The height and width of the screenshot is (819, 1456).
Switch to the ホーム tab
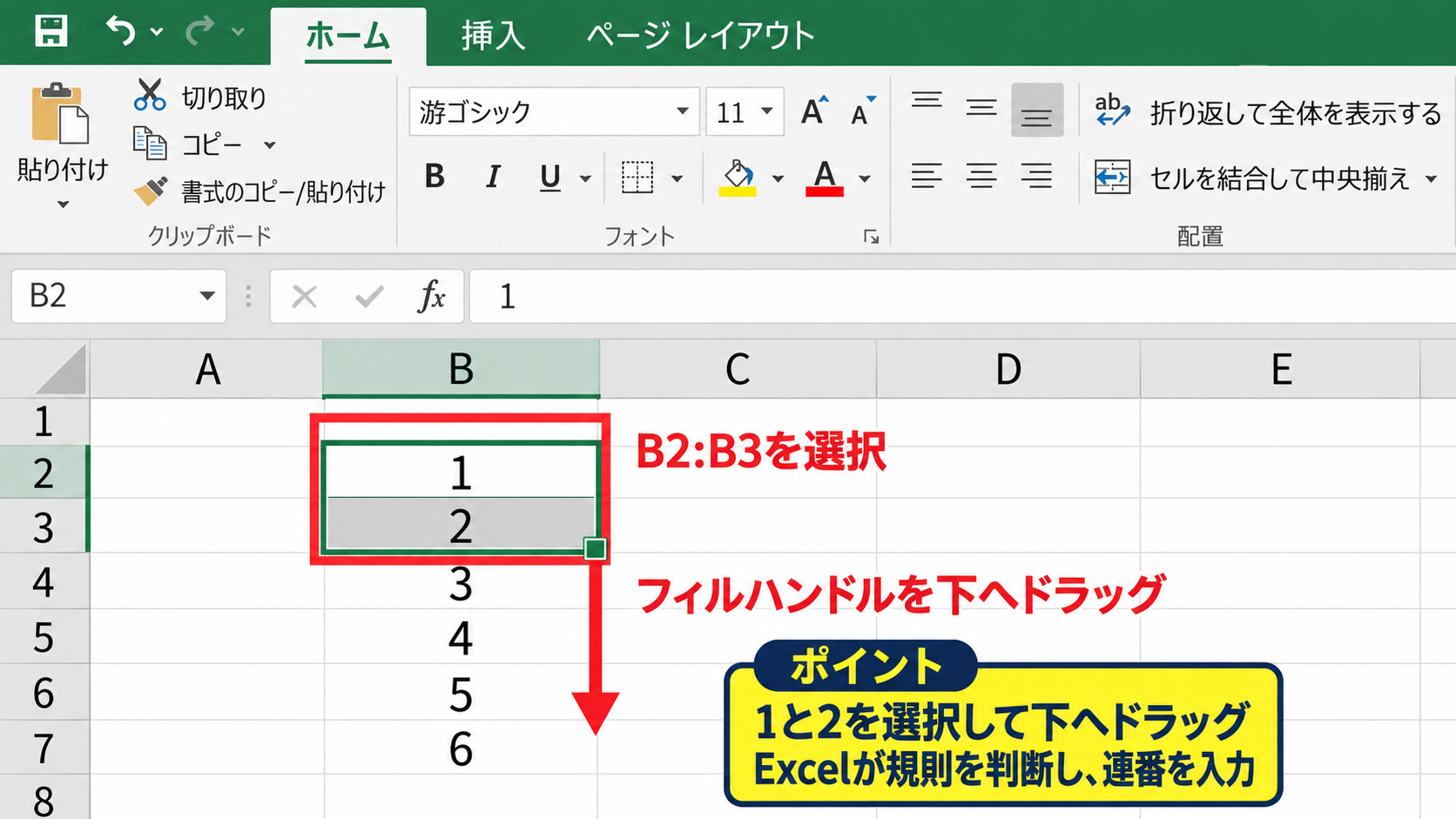point(347,36)
